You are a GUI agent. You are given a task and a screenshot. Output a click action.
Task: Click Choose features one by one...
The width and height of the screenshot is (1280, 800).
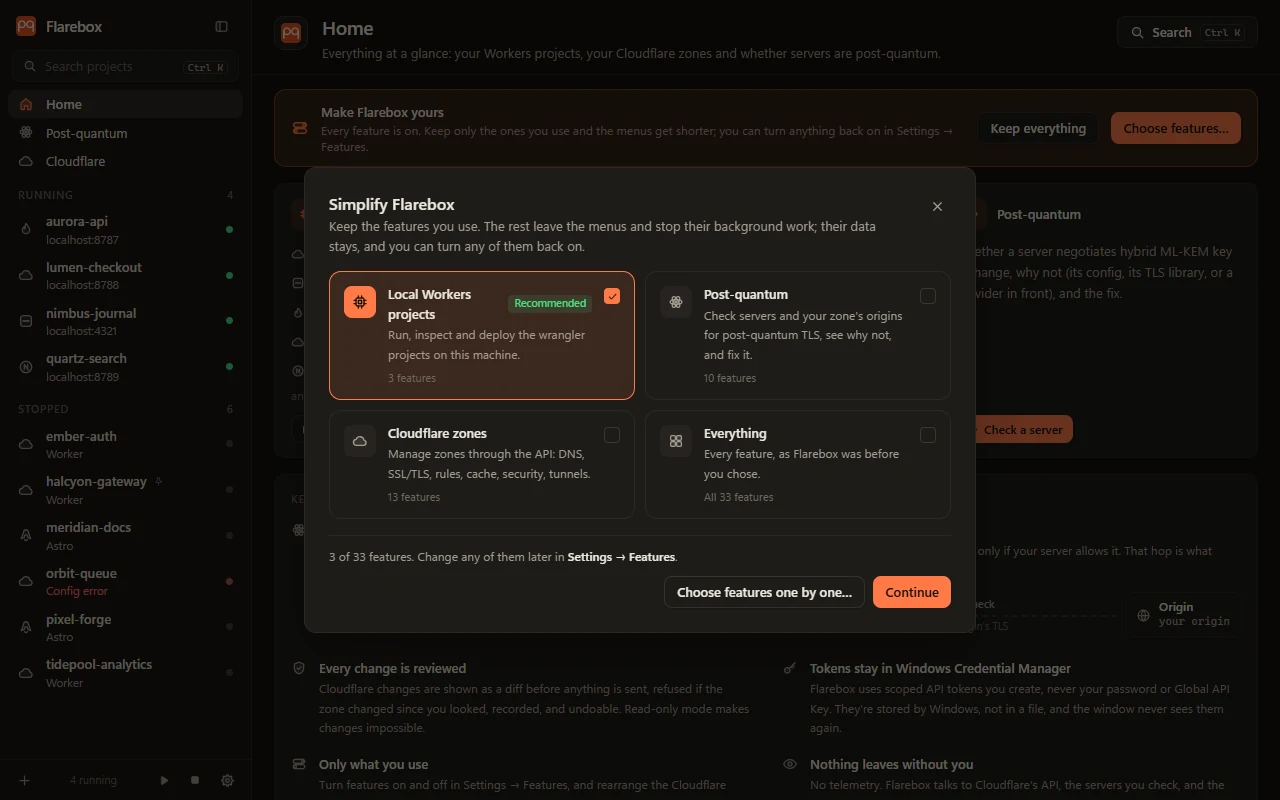click(x=764, y=592)
